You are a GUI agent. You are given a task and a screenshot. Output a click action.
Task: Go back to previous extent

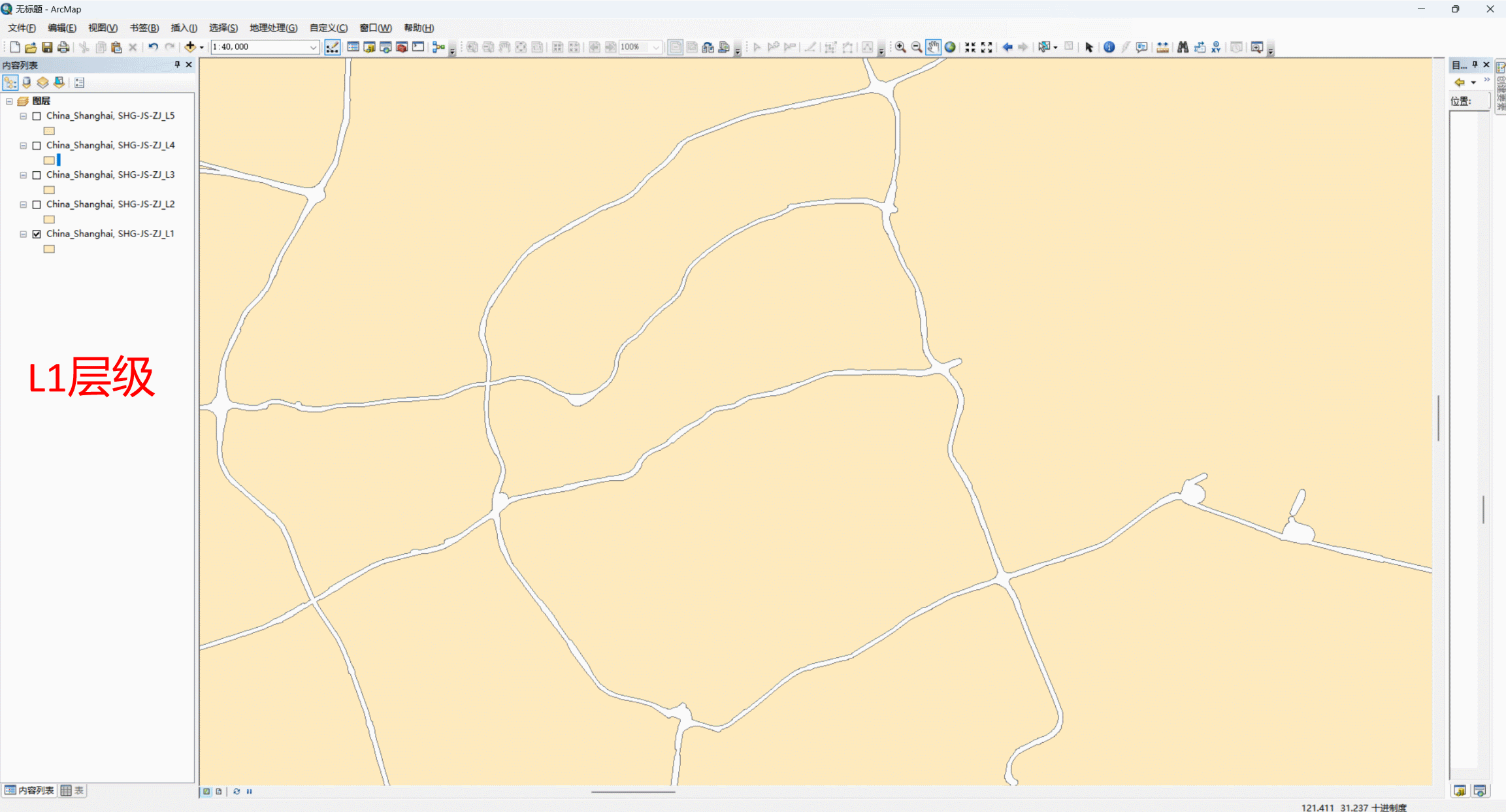coord(1007,47)
